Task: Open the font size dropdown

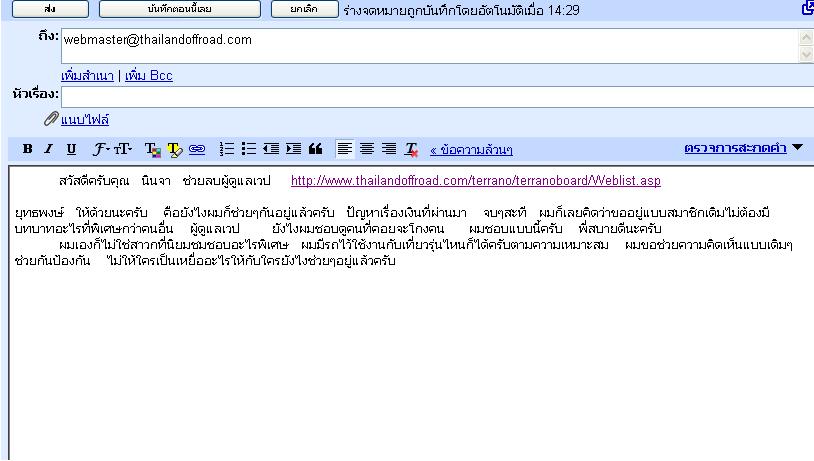Action: (123, 150)
